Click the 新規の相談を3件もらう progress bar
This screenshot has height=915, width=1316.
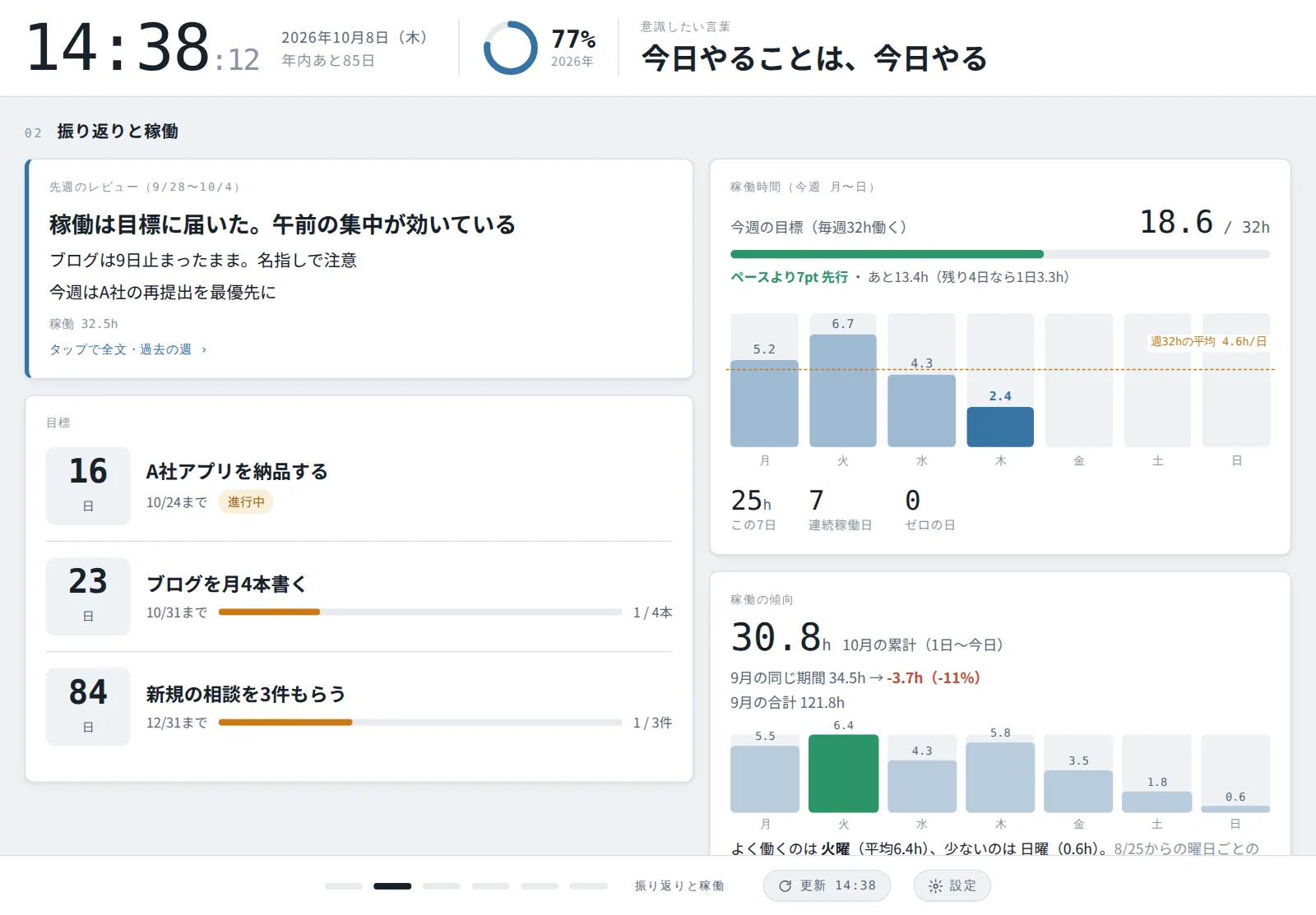[420, 723]
